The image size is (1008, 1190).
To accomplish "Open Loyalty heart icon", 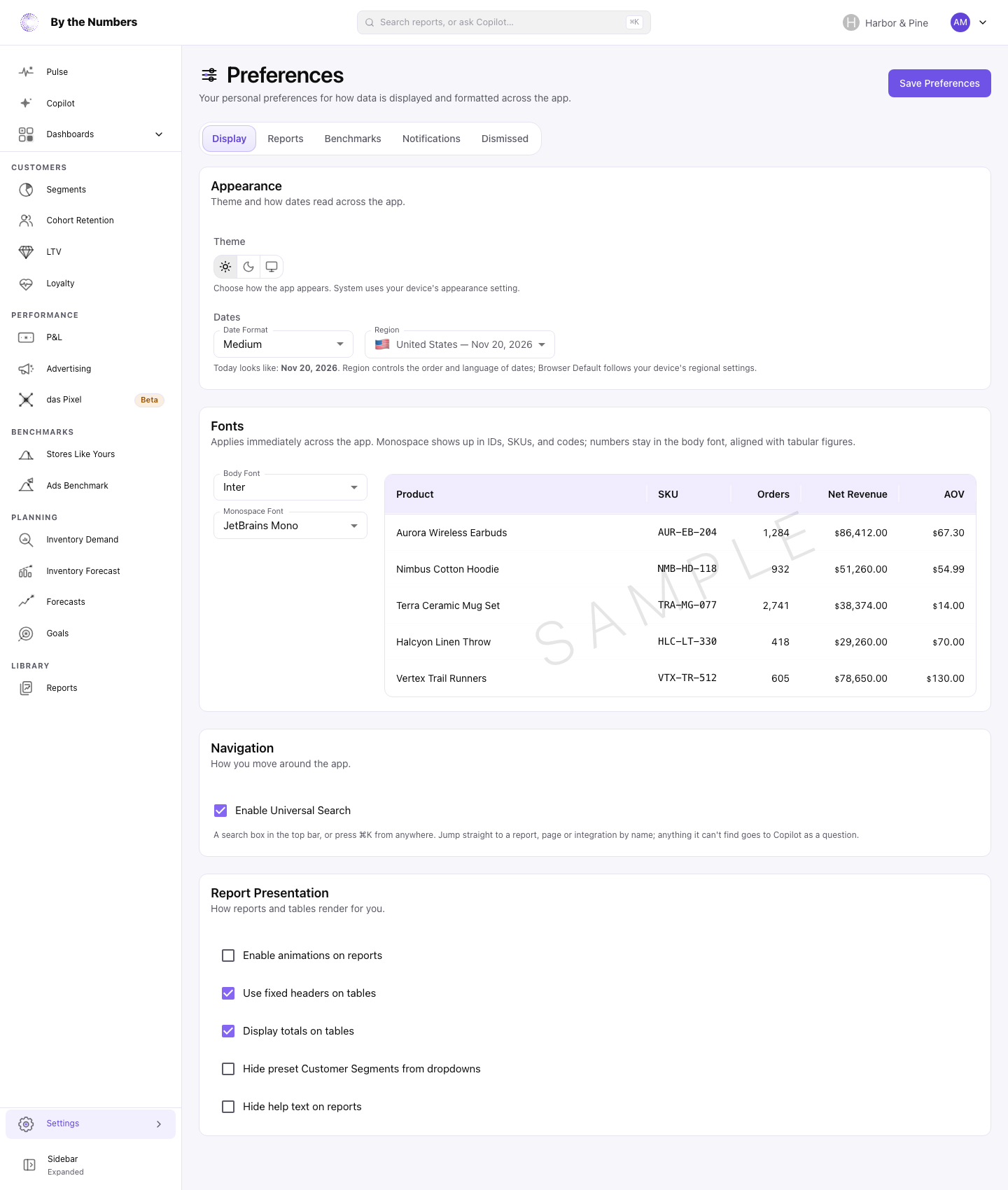I will click(26, 283).
